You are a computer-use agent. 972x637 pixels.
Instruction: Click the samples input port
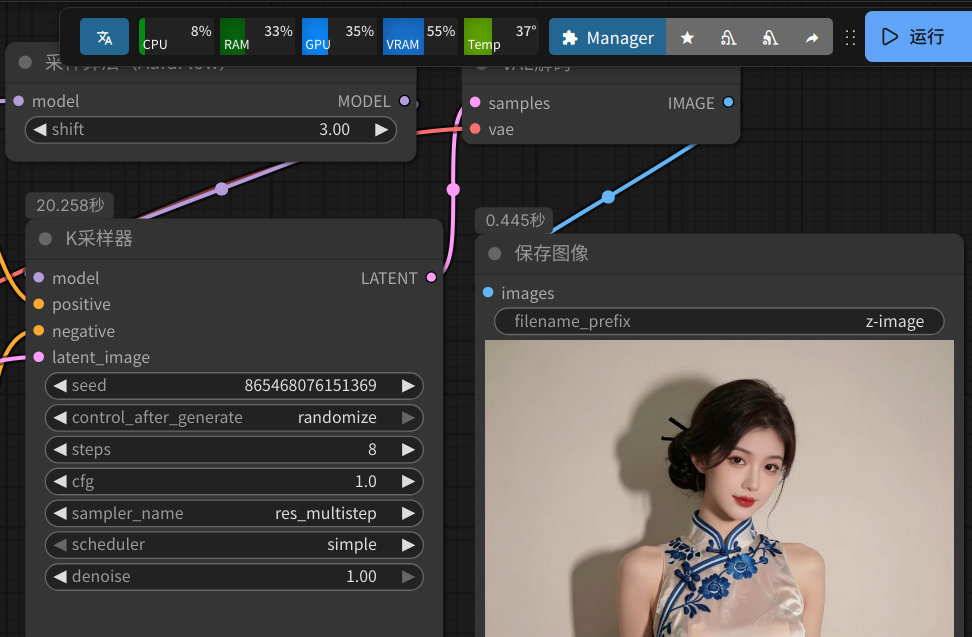475,102
